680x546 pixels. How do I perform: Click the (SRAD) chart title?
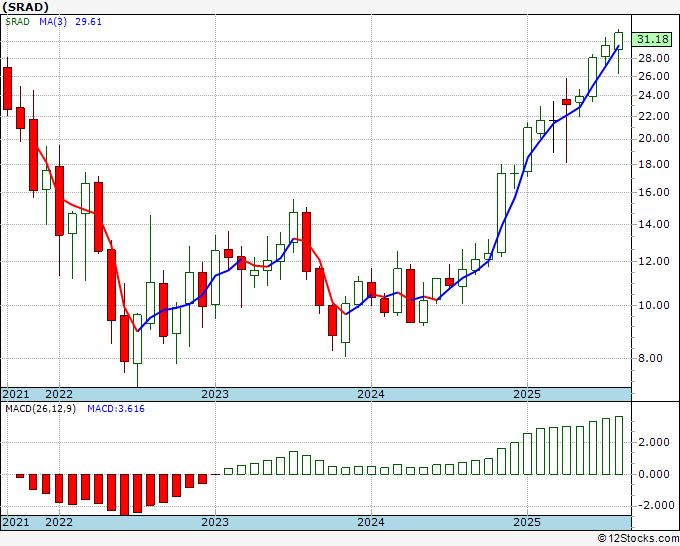coord(26,7)
